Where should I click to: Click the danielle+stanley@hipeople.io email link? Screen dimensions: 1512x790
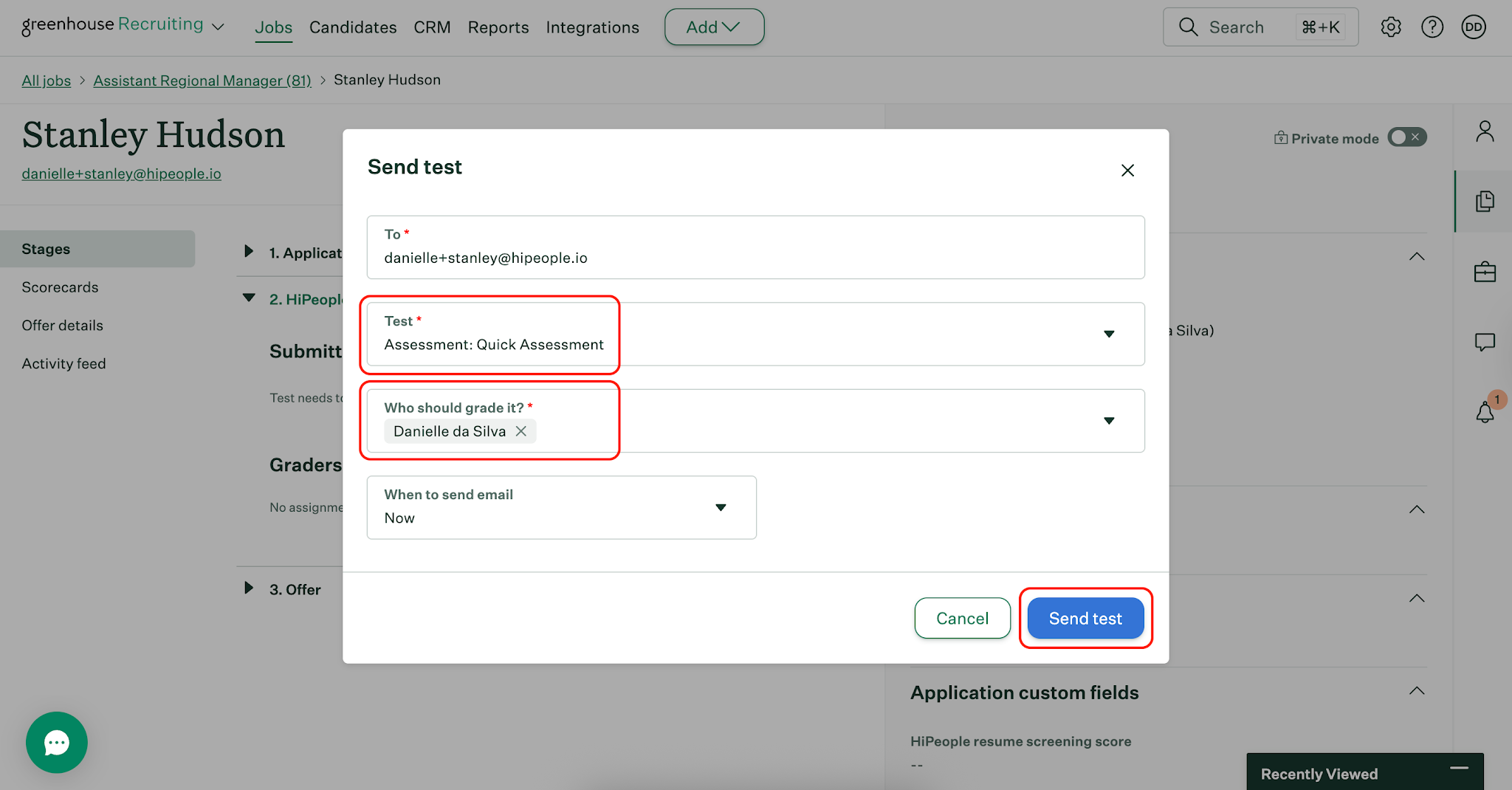pyautogui.click(x=122, y=174)
